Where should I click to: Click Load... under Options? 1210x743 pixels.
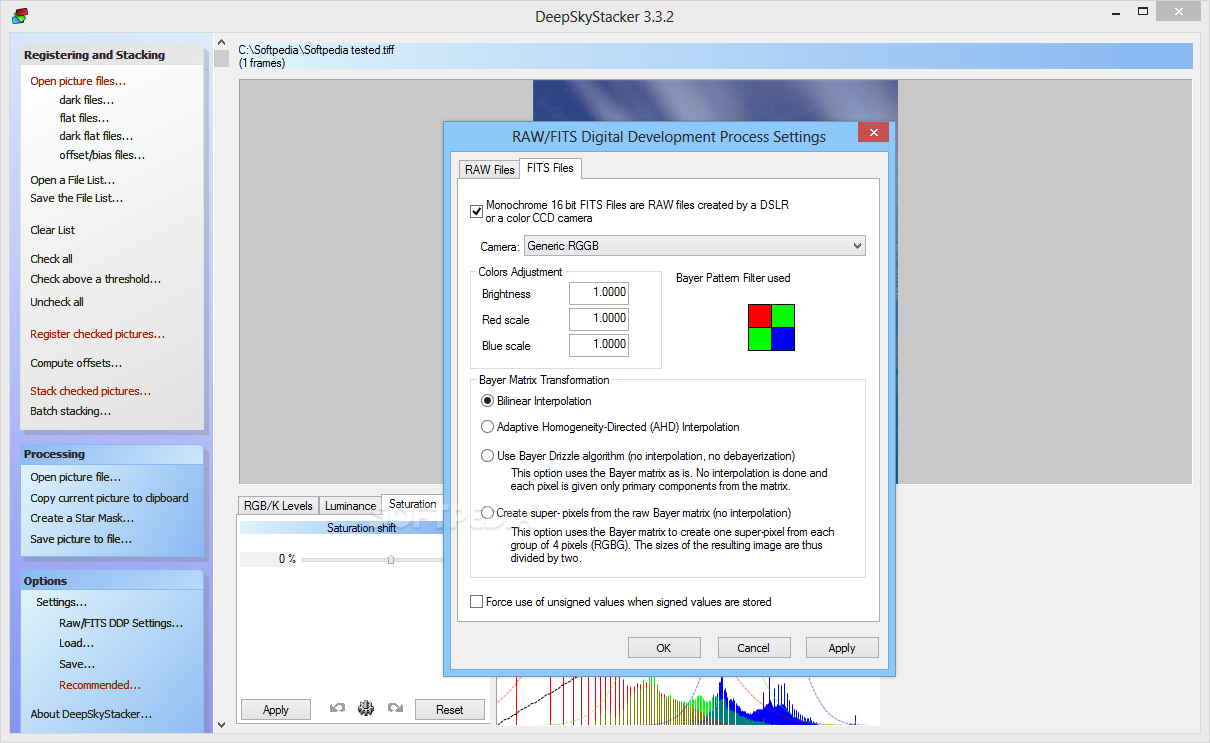(77, 643)
